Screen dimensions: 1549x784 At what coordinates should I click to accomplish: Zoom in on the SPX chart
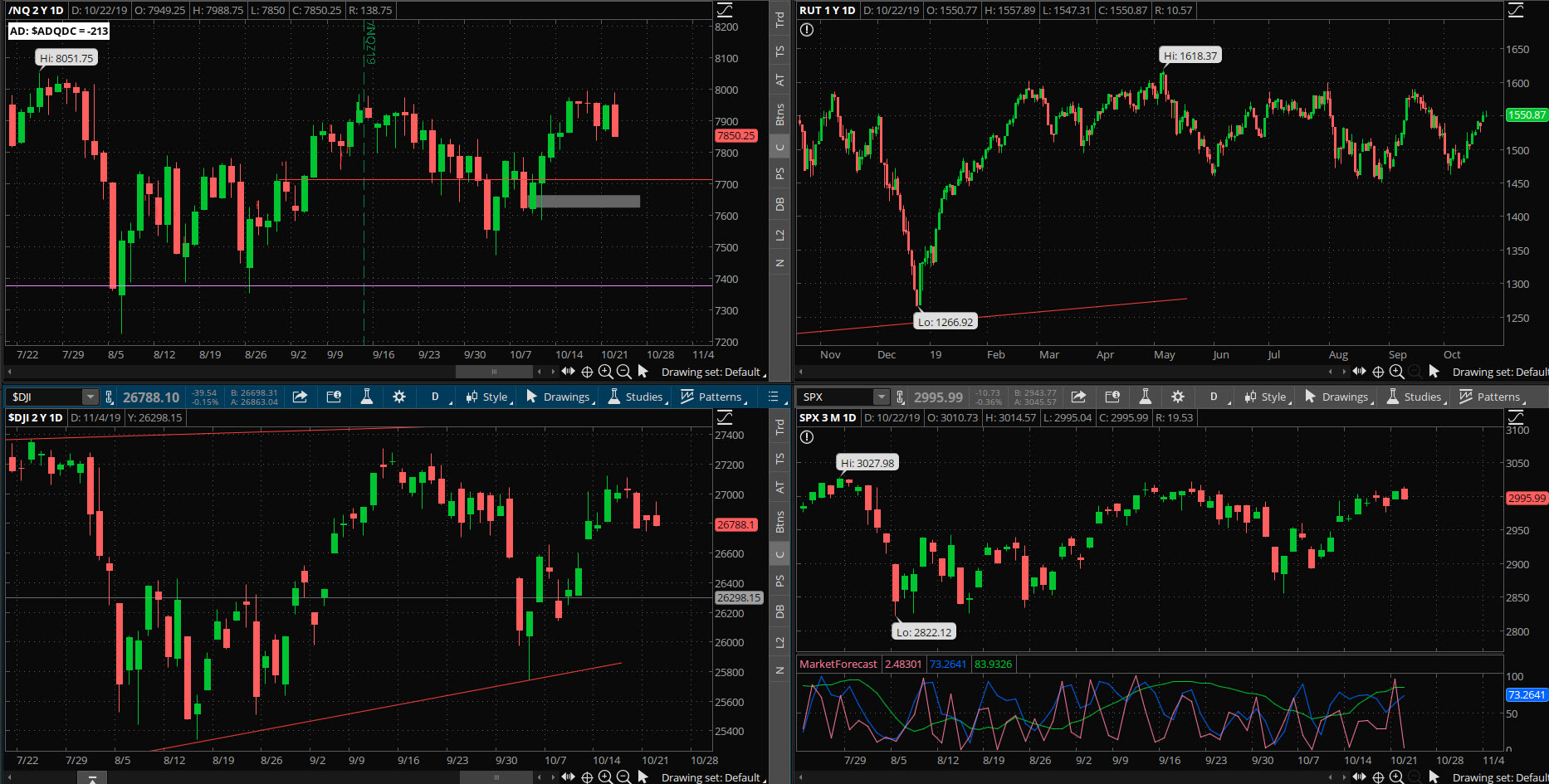[x=1396, y=777]
